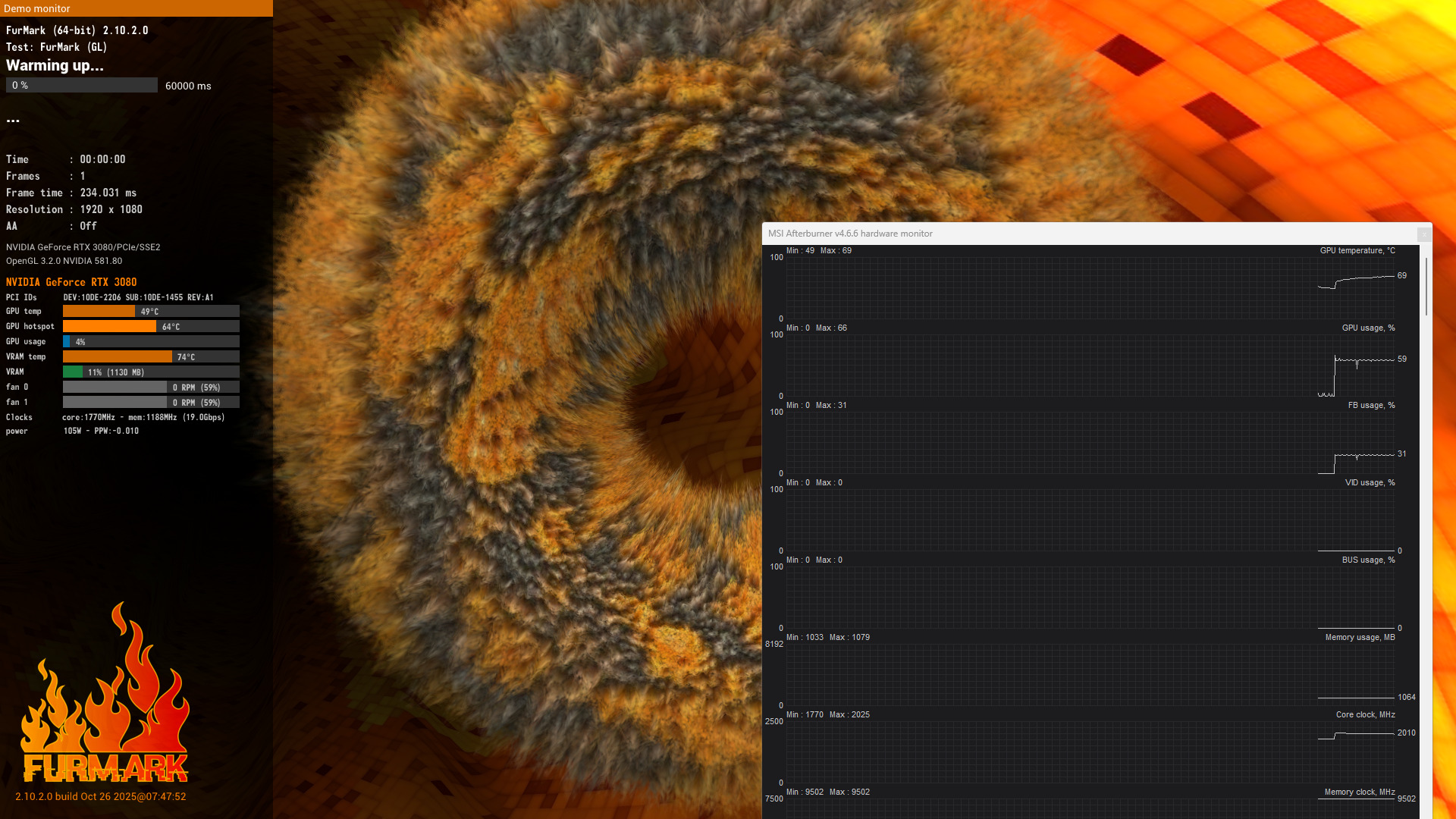1456x819 pixels.
Task: Click the FB usage graph
Action: click(1090, 443)
